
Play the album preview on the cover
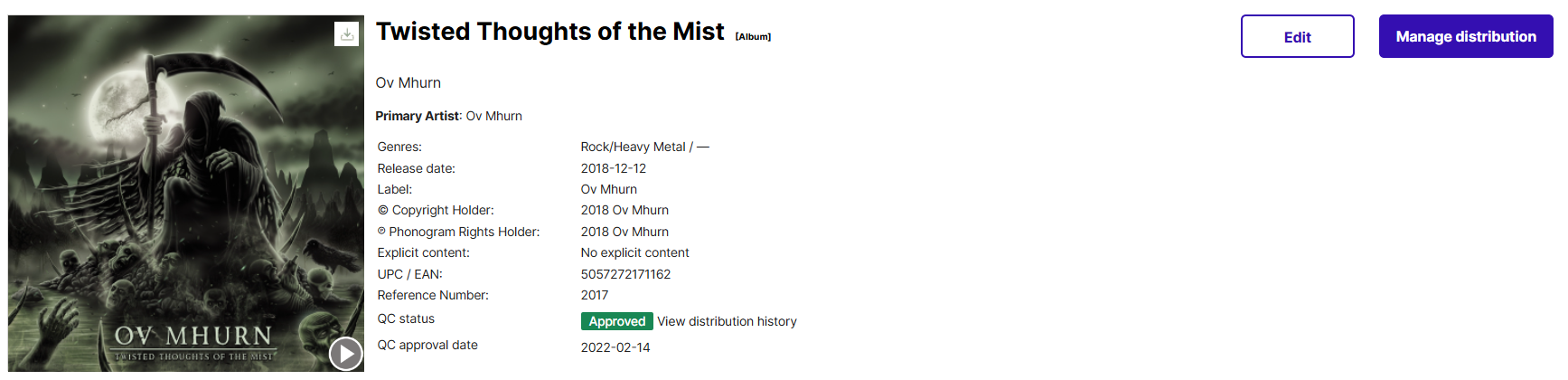click(x=345, y=353)
